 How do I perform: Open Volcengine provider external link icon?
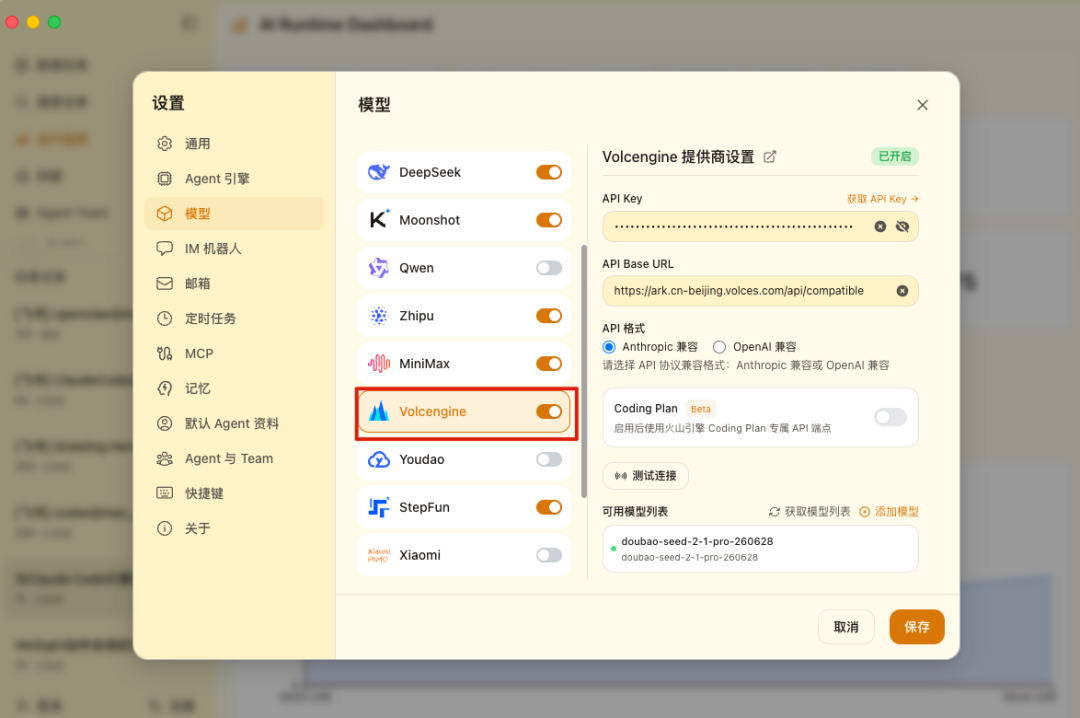coord(770,157)
